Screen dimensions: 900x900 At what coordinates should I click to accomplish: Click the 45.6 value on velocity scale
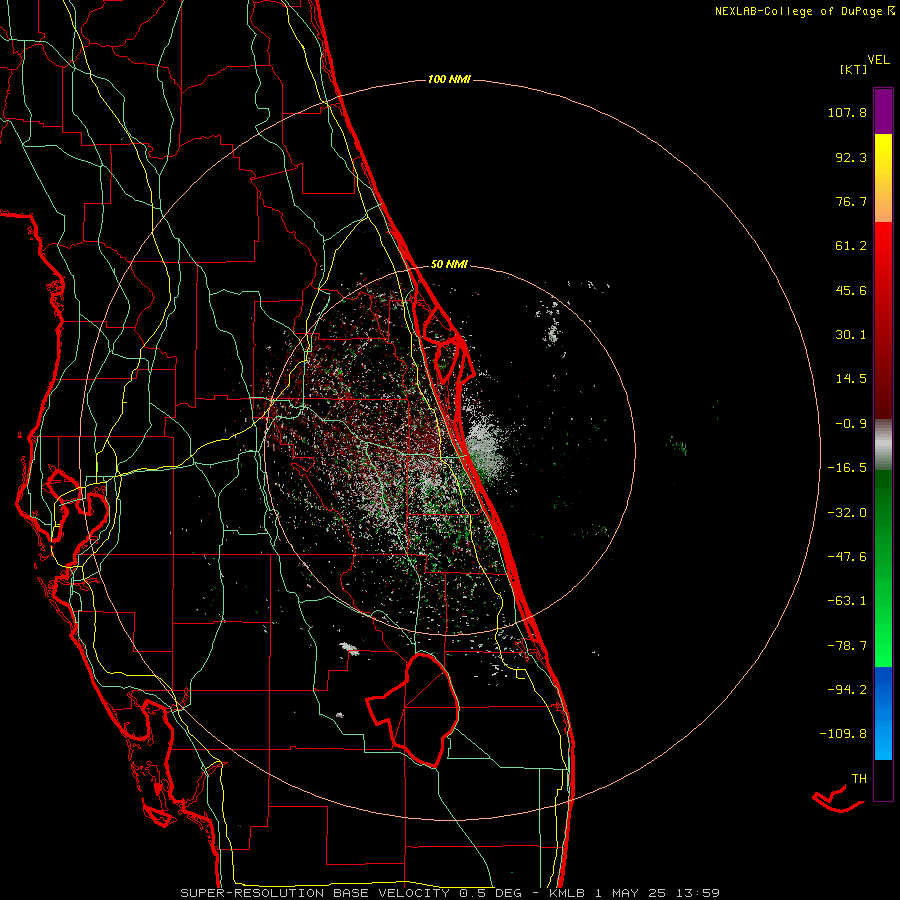(851, 290)
